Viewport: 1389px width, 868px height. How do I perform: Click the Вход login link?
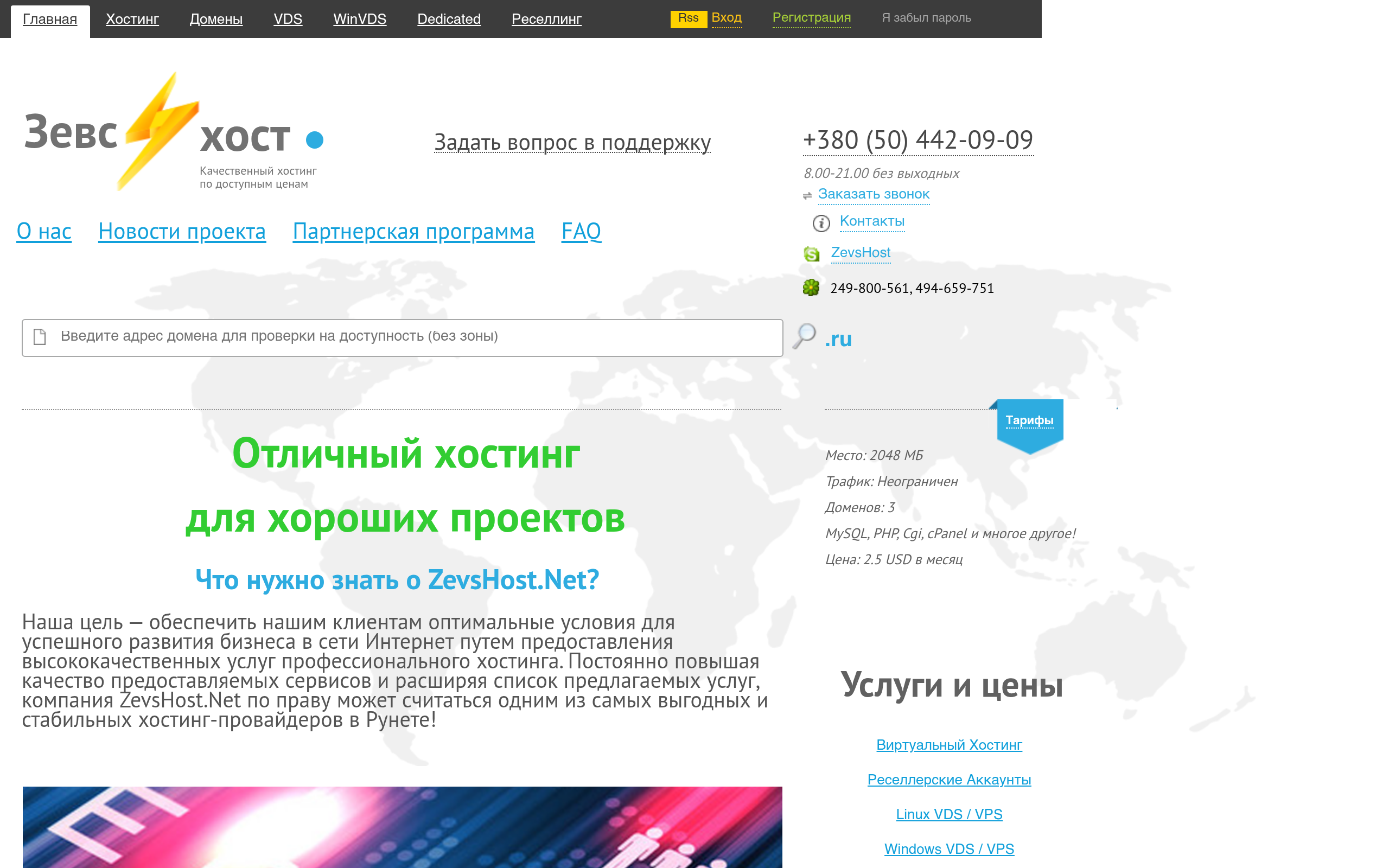[726, 18]
